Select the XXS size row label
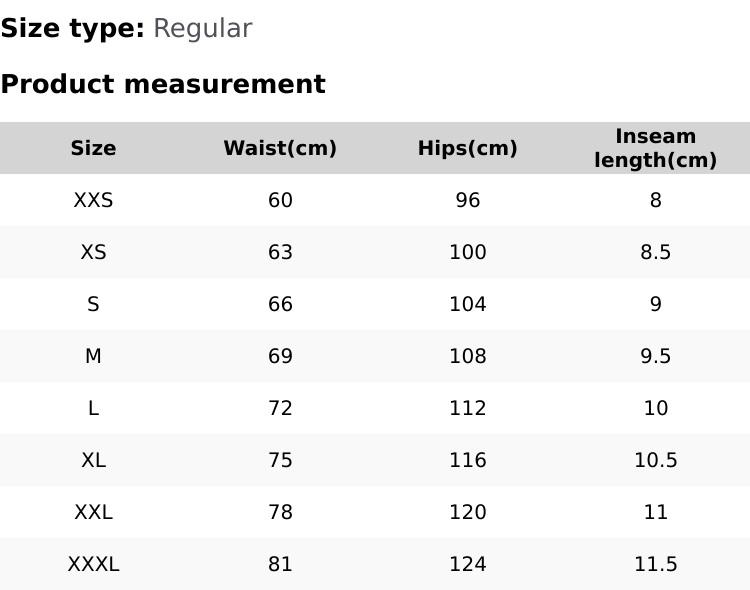 (93, 200)
